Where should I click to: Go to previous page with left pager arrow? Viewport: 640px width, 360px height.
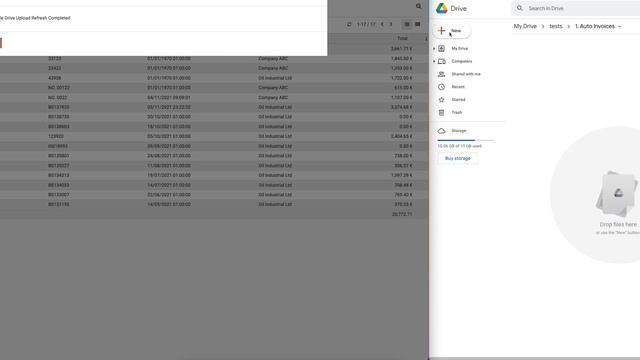(x=382, y=24)
